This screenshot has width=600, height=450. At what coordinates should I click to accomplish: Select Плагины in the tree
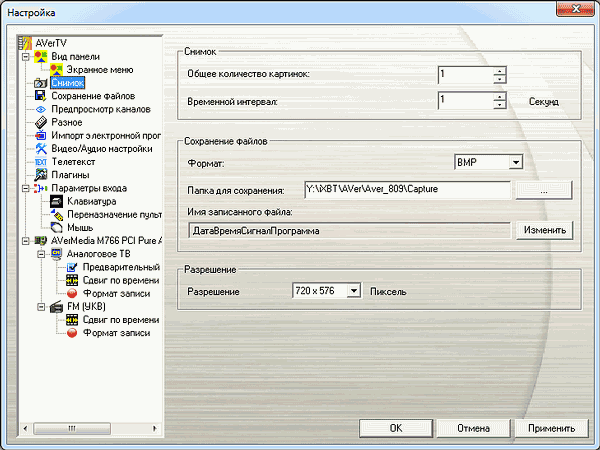point(70,175)
